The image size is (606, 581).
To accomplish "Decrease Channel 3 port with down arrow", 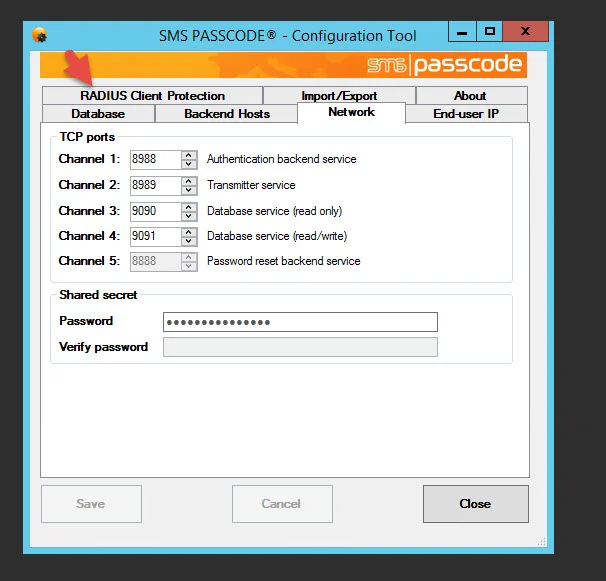I will [x=189, y=216].
